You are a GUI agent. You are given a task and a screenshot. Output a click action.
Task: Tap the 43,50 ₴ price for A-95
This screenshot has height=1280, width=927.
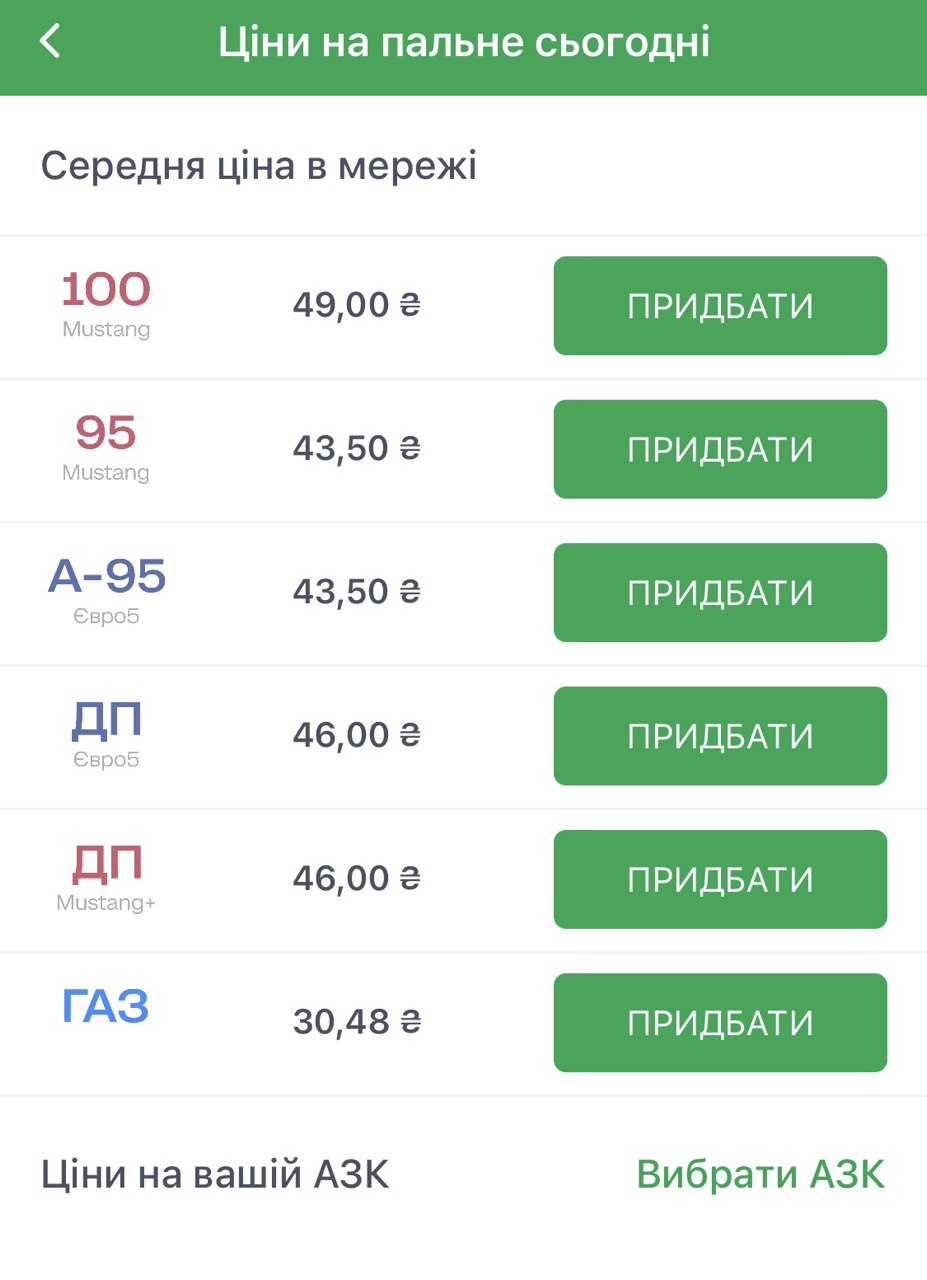pos(356,592)
